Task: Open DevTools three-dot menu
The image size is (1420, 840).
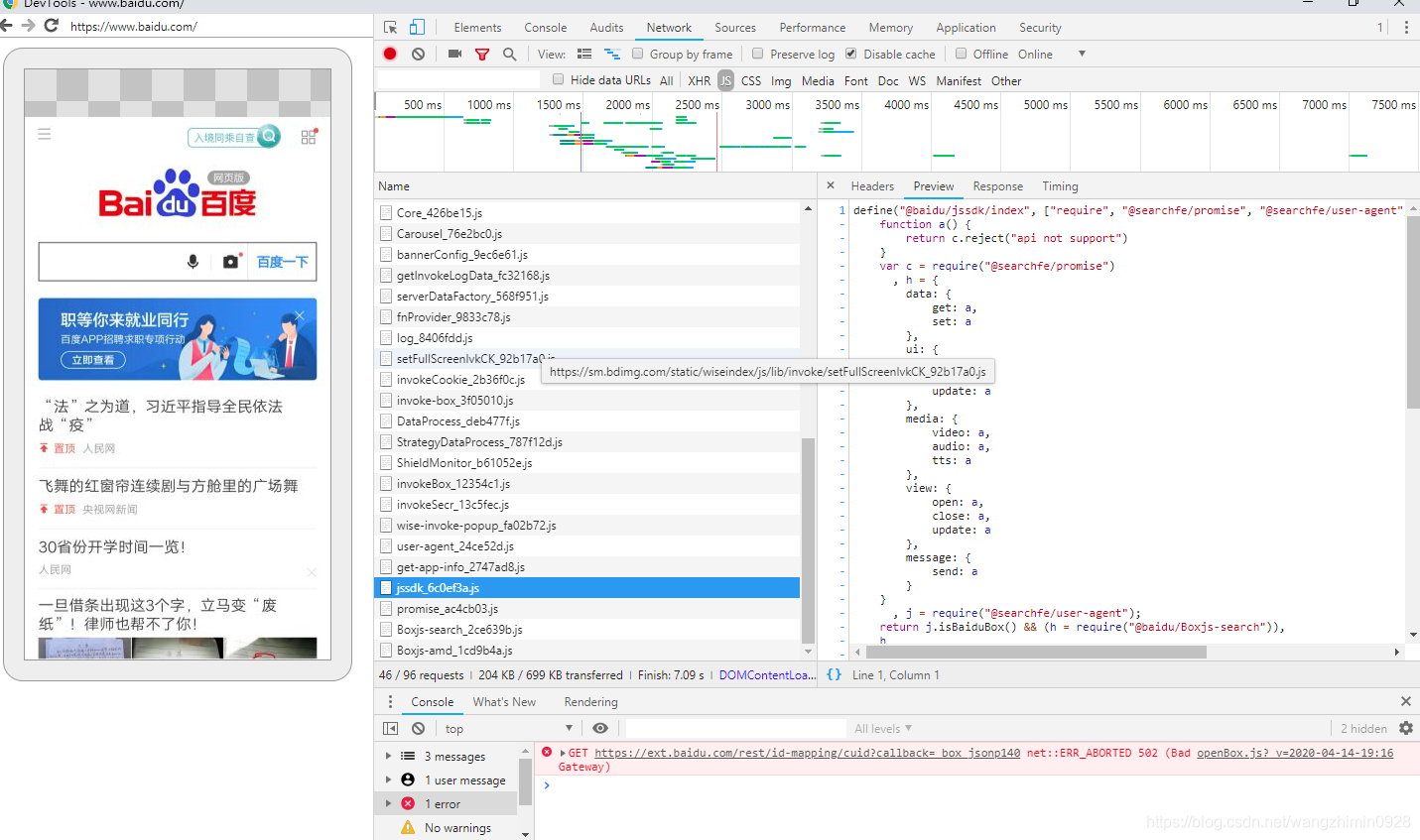Action: tap(1406, 28)
